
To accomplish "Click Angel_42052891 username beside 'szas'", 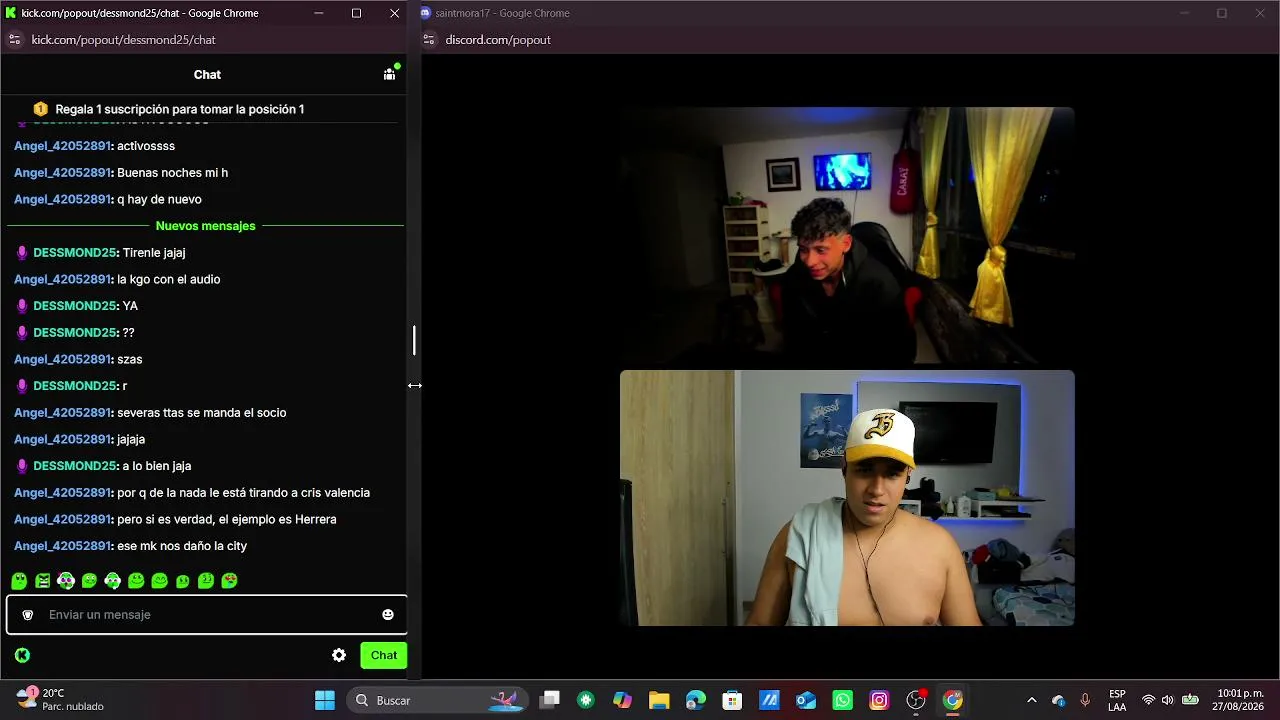I will pyautogui.click(x=62, y=359).
